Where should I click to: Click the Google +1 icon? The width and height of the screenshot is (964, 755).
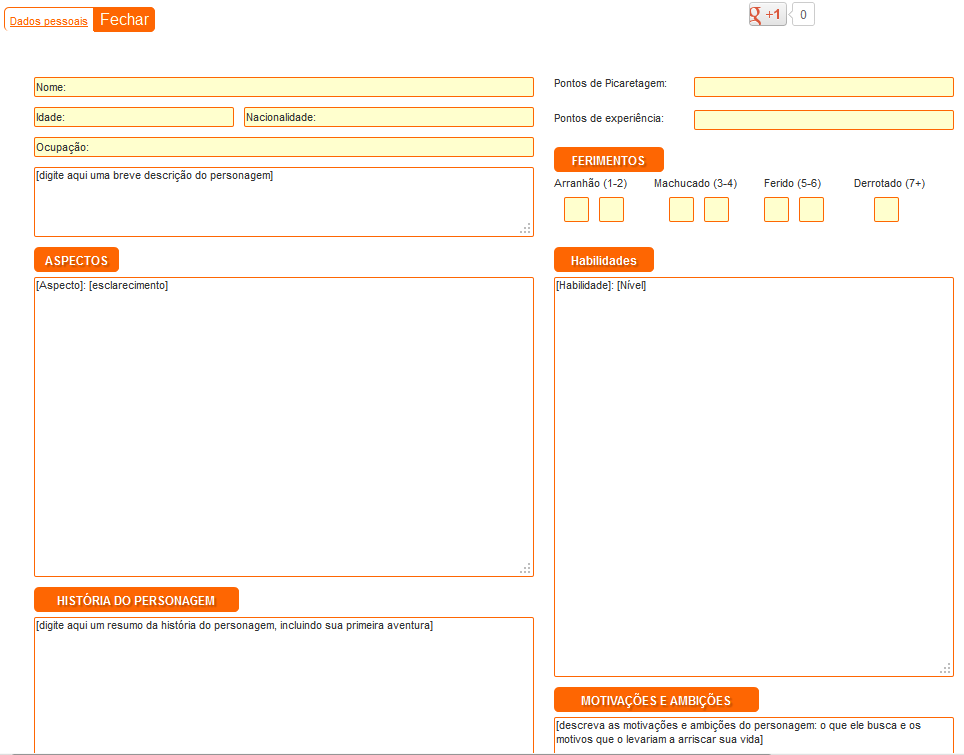click(767, 15)
